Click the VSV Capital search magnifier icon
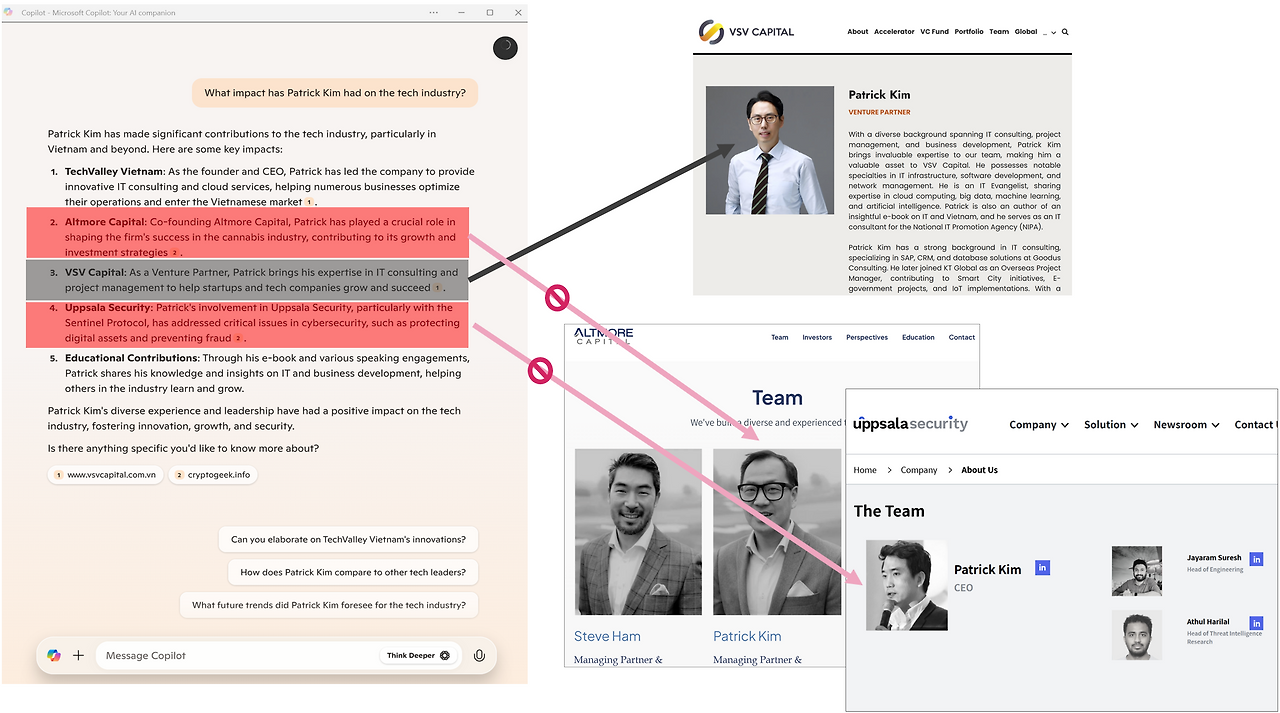Screen dimensions: 1280x713 [x=1065, y=32]
